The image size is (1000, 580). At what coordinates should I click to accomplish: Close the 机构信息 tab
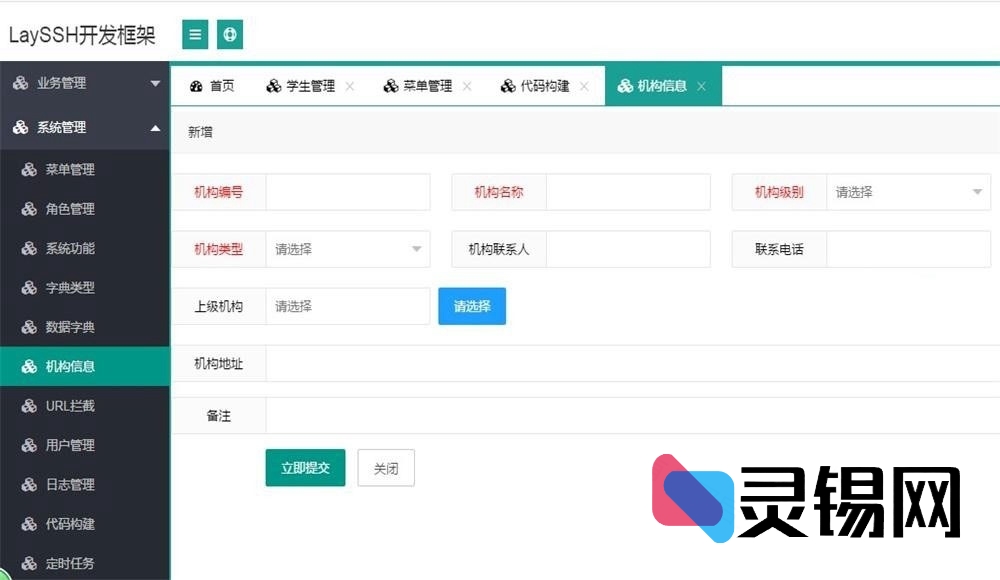(x=702, y=85)
